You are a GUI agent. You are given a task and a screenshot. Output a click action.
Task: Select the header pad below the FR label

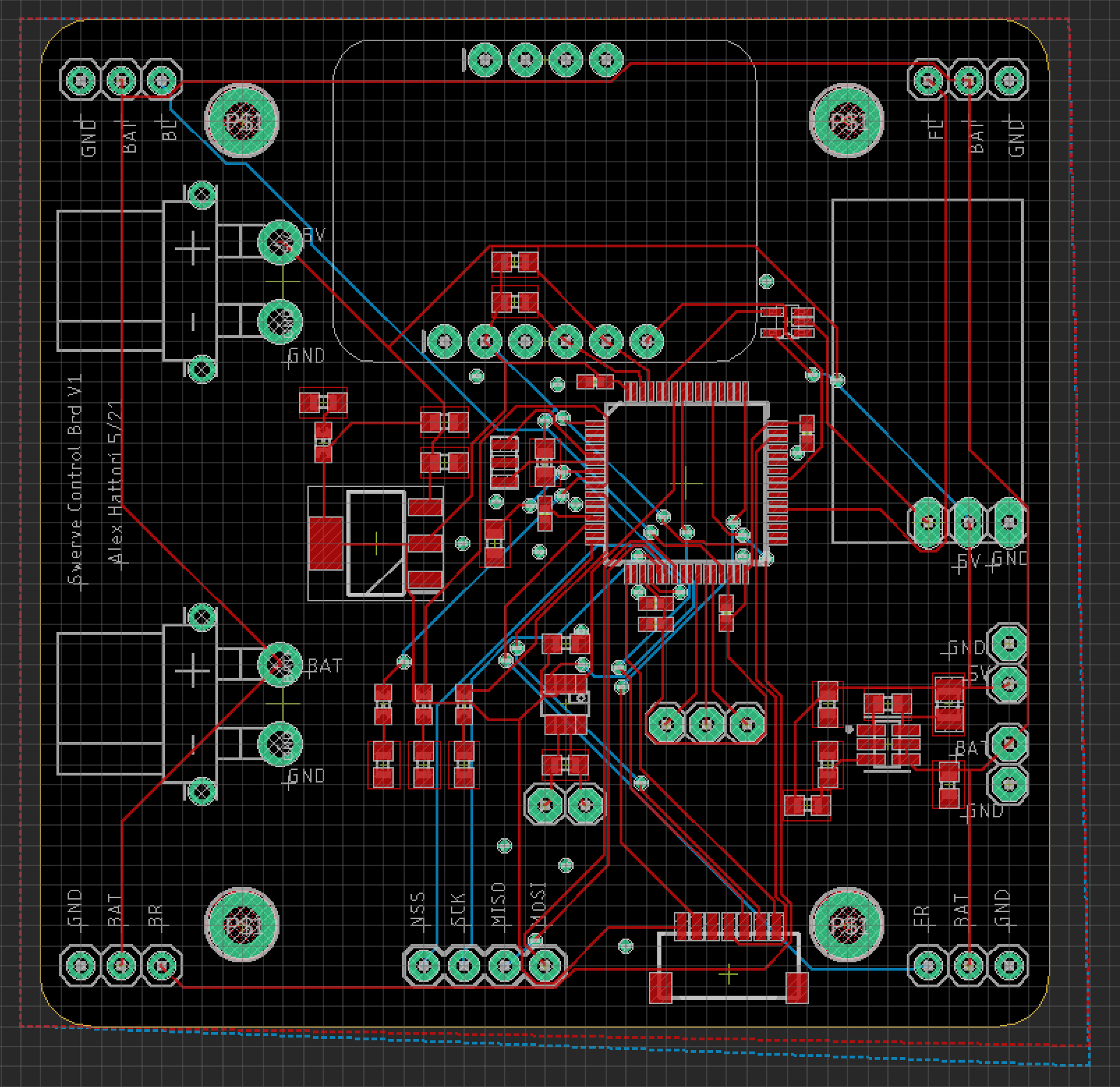click(x=928, y=966)
